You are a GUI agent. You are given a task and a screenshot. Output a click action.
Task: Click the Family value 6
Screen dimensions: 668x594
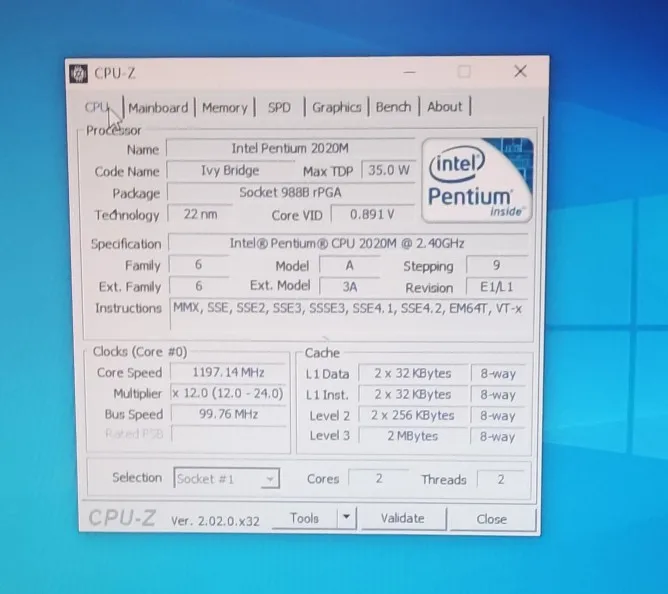click(x=199, y=265)
